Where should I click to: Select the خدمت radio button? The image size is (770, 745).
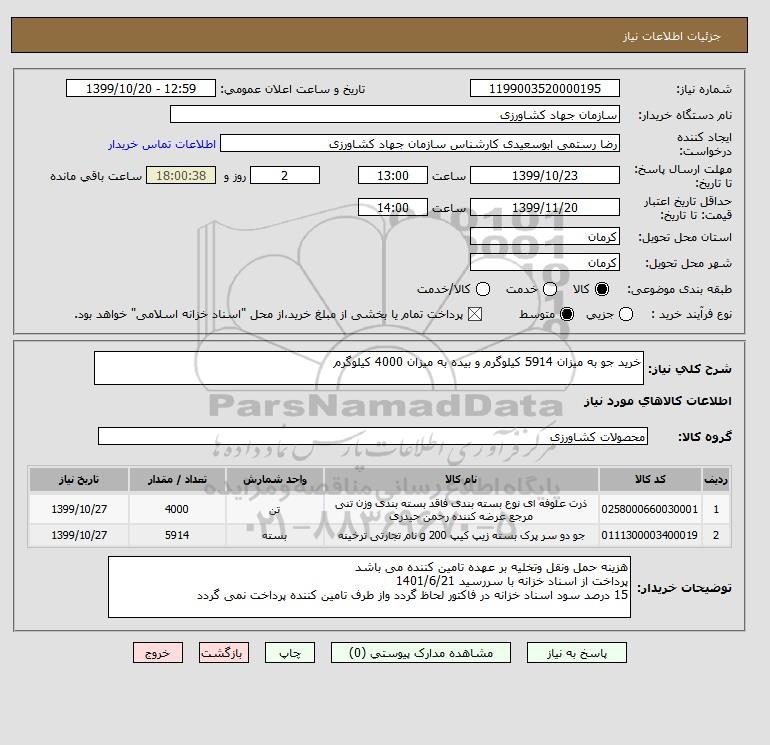pyautogui.click(x=550, y=289)
